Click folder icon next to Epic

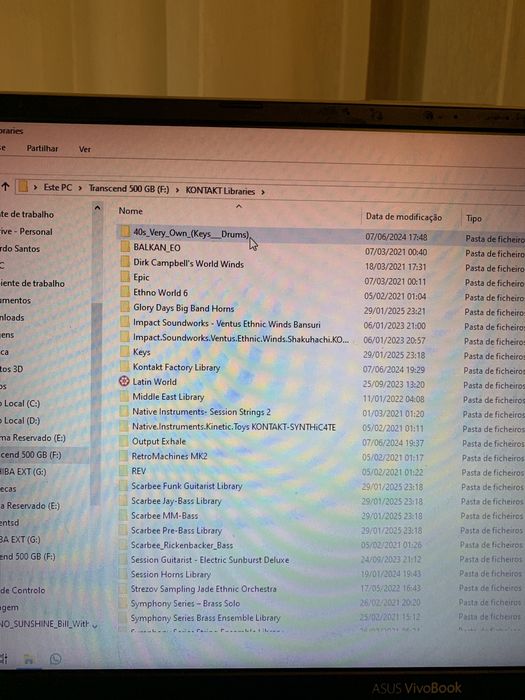[125, 277]
